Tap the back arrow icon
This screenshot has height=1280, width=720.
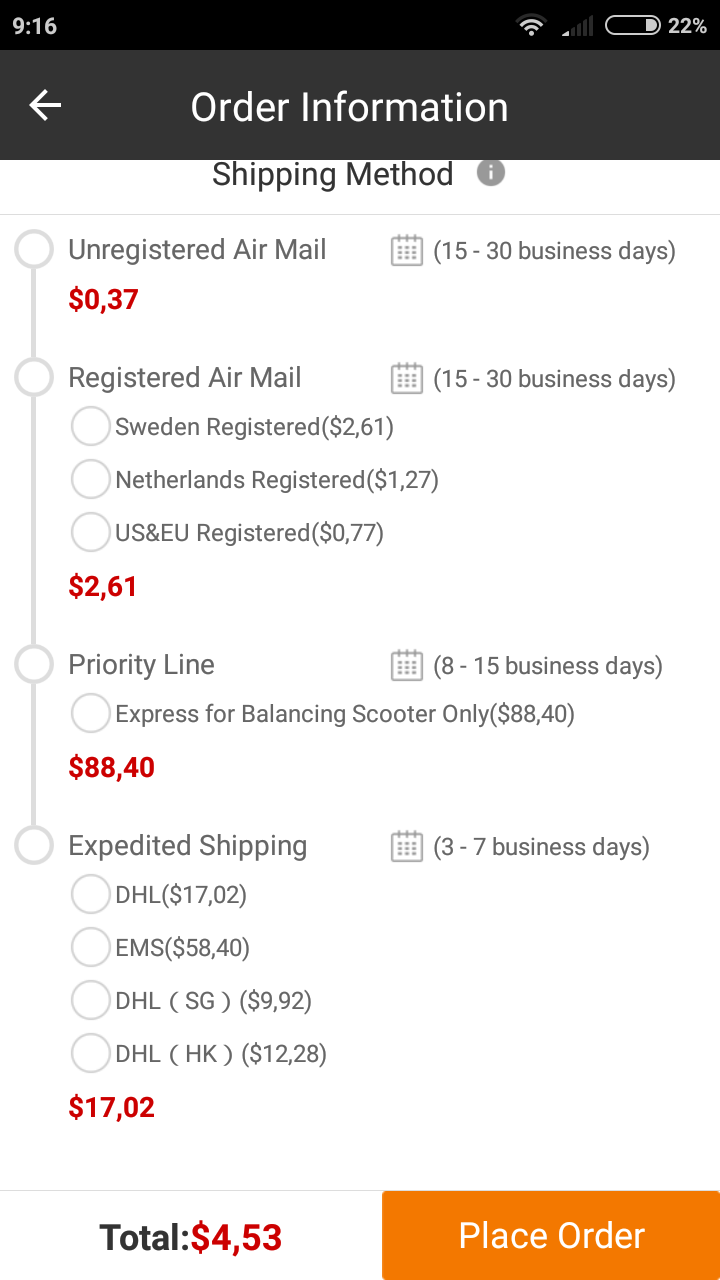coord(45,105)
